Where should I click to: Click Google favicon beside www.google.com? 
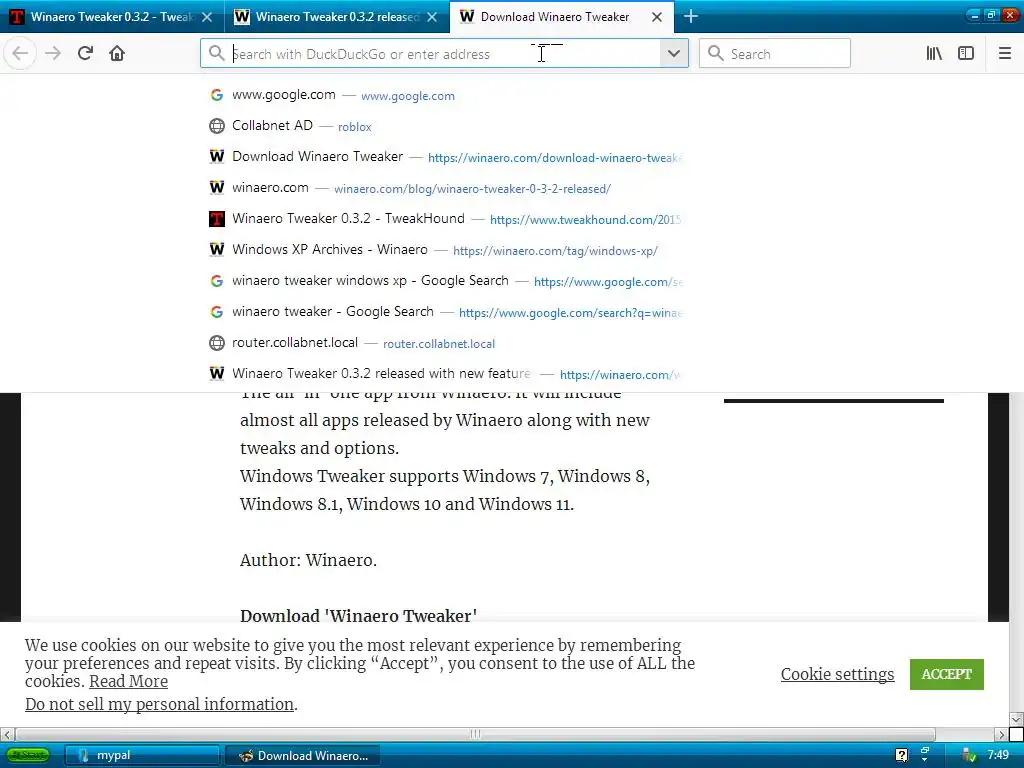pyautogui.click(x=217, y=95)
